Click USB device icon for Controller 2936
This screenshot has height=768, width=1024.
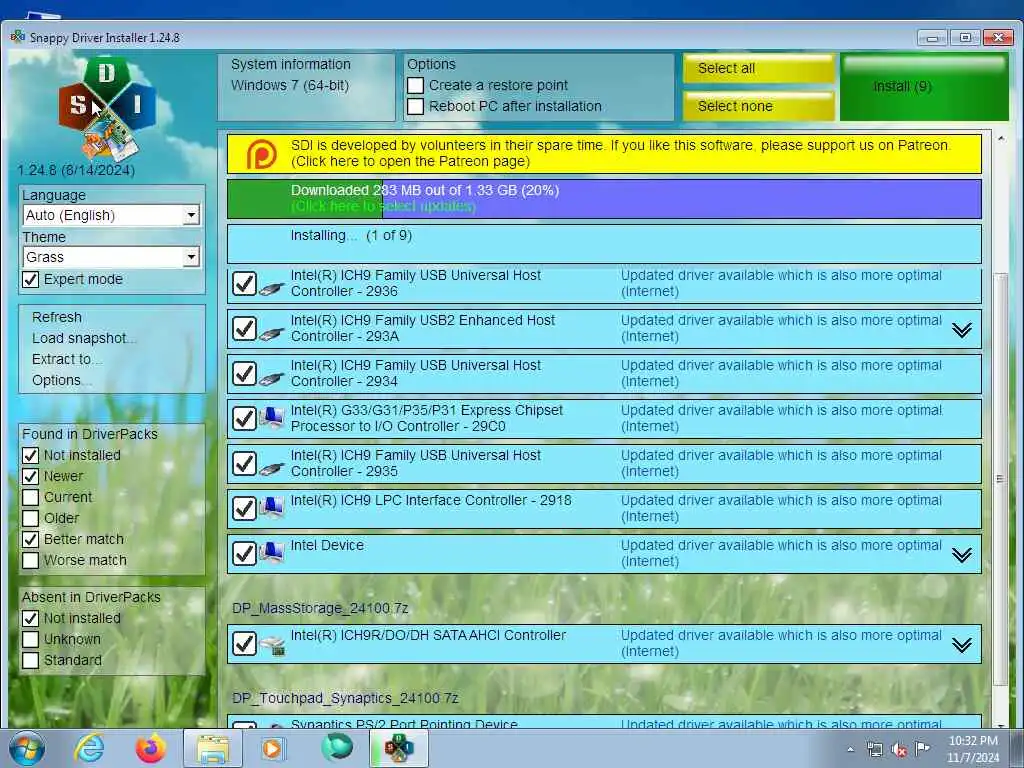point(271,288)
